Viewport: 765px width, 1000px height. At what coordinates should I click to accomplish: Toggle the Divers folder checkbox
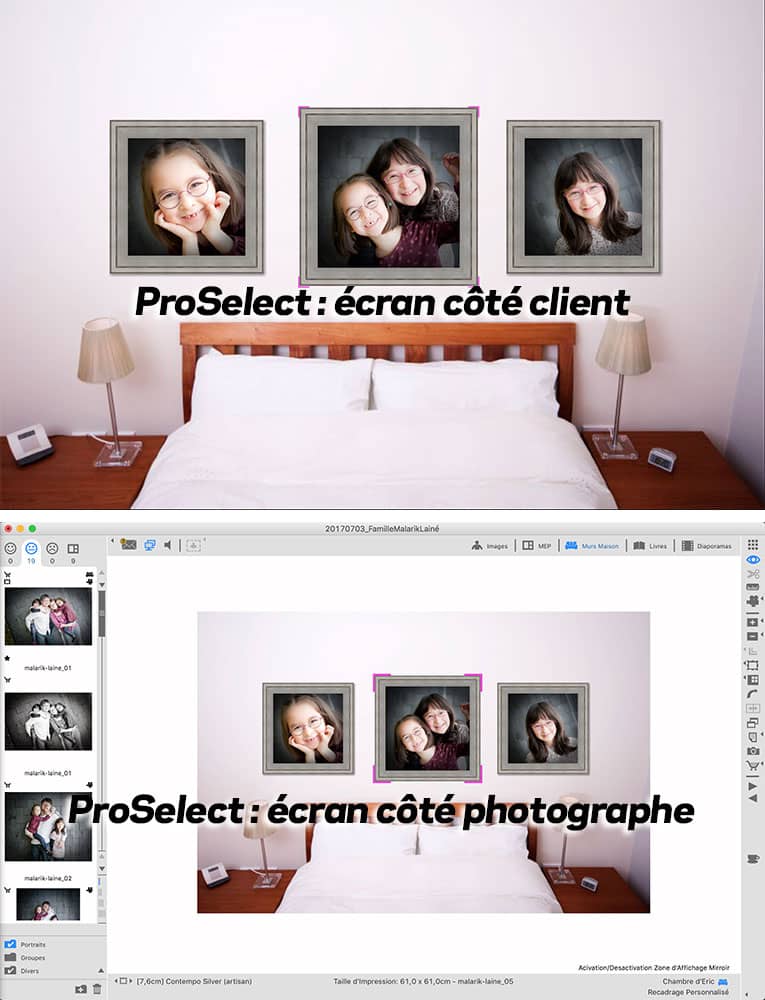10,971
